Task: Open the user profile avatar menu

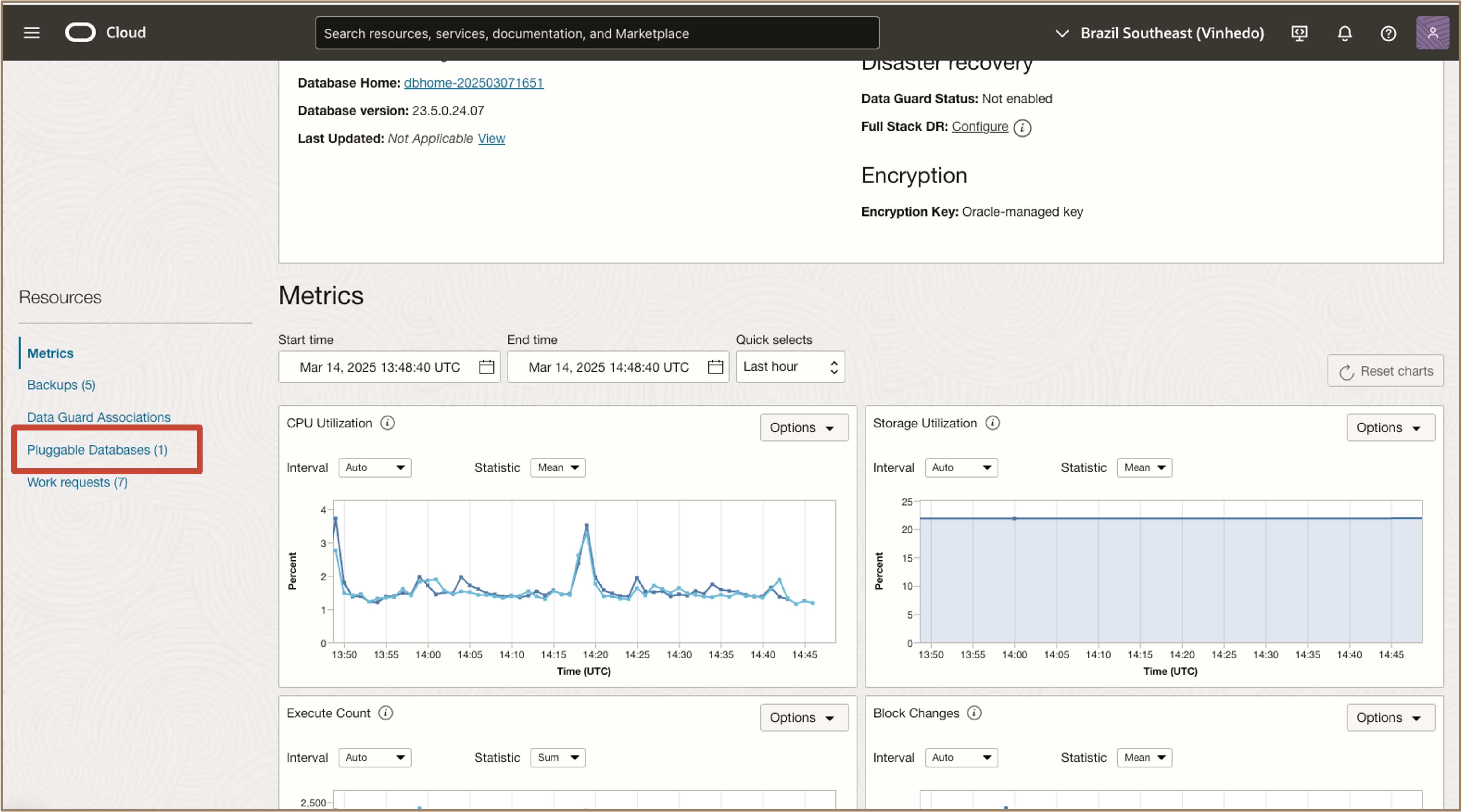Action: [1432, 33]
